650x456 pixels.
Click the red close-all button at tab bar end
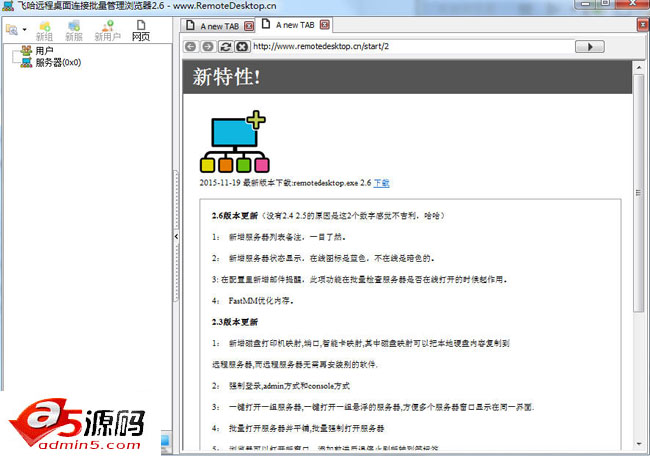643,25
